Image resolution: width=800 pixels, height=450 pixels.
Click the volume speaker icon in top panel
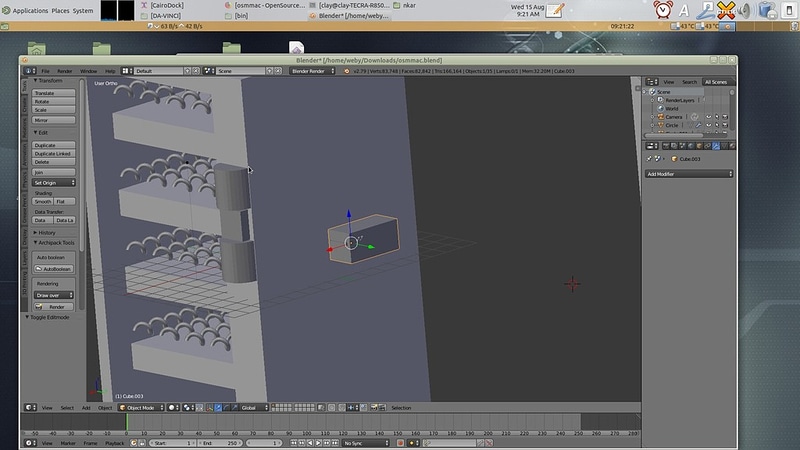click(744, 10)
